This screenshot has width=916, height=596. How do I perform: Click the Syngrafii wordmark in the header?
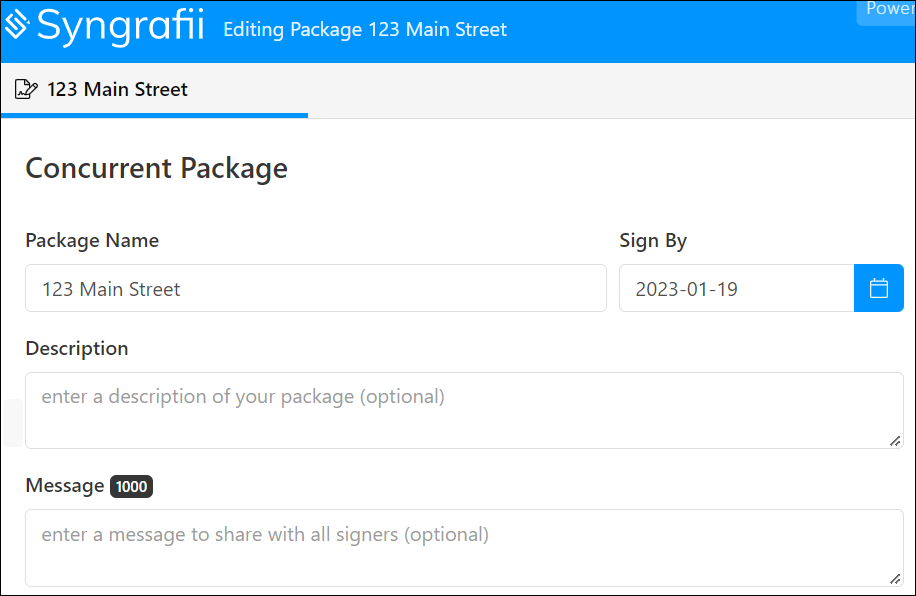coord(120,27)
